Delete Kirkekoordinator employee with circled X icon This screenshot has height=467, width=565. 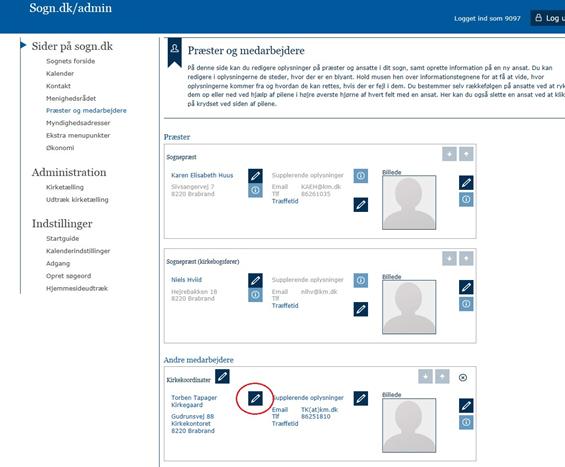coord(463,378)
